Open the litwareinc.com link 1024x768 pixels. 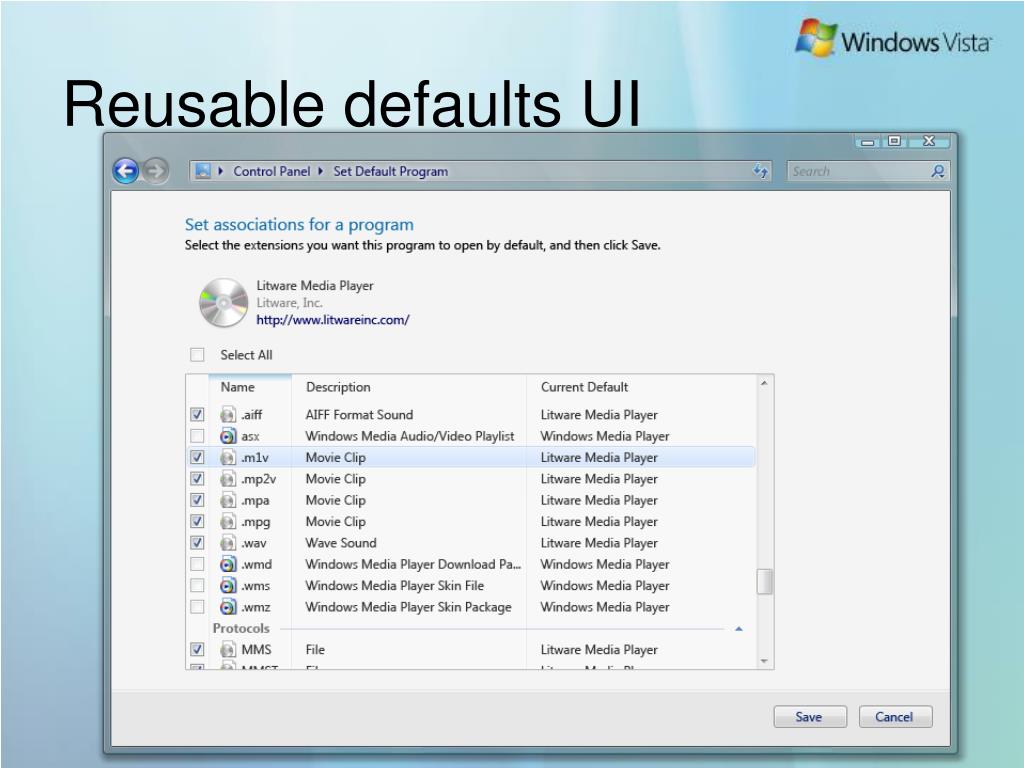(x=333, y=320)
